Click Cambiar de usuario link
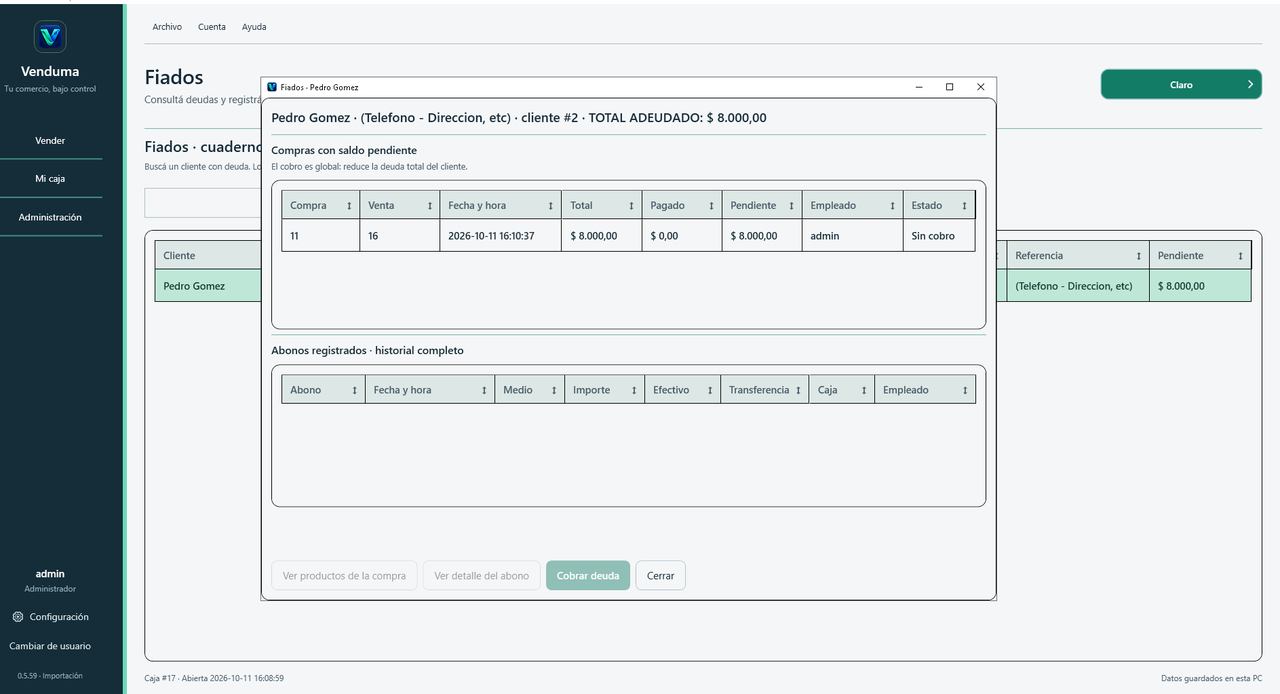The height and width of the screenshot is (694, 1280). point(50,646)
